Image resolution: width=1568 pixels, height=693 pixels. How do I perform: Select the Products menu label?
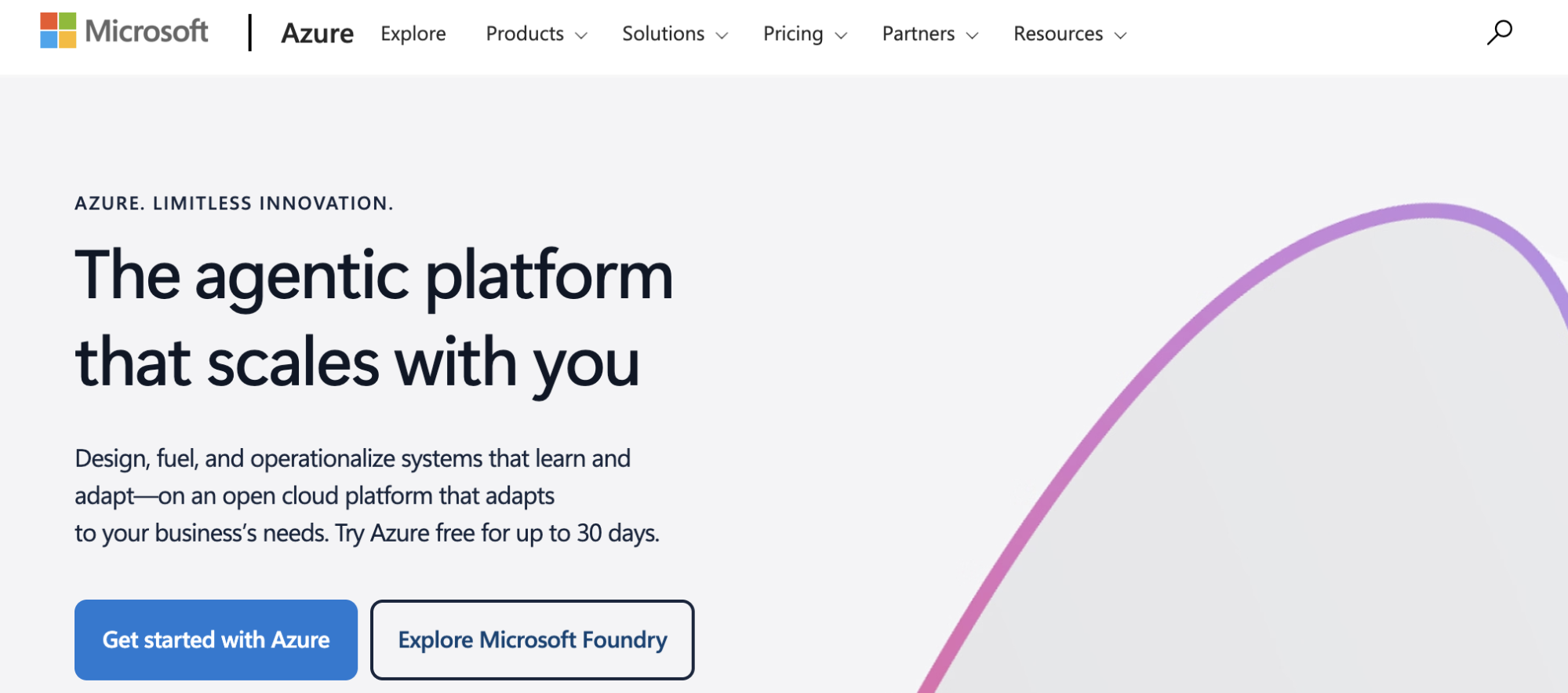coord(525,34)
